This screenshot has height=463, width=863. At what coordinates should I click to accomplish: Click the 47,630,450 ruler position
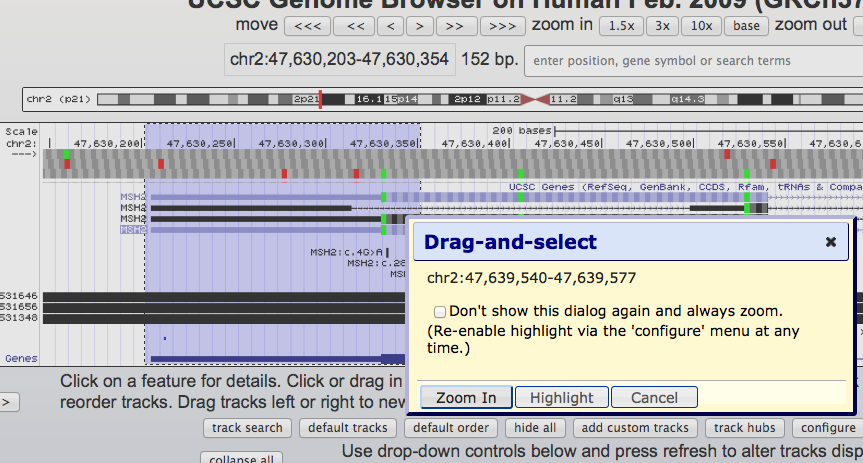point(567,144)
